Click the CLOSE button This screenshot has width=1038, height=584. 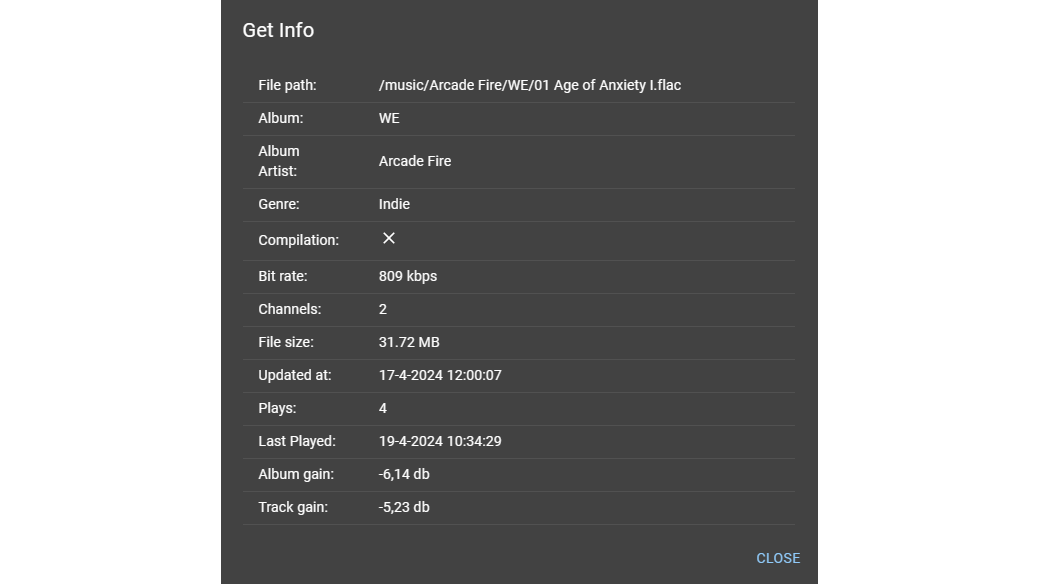tap(778, 558)
